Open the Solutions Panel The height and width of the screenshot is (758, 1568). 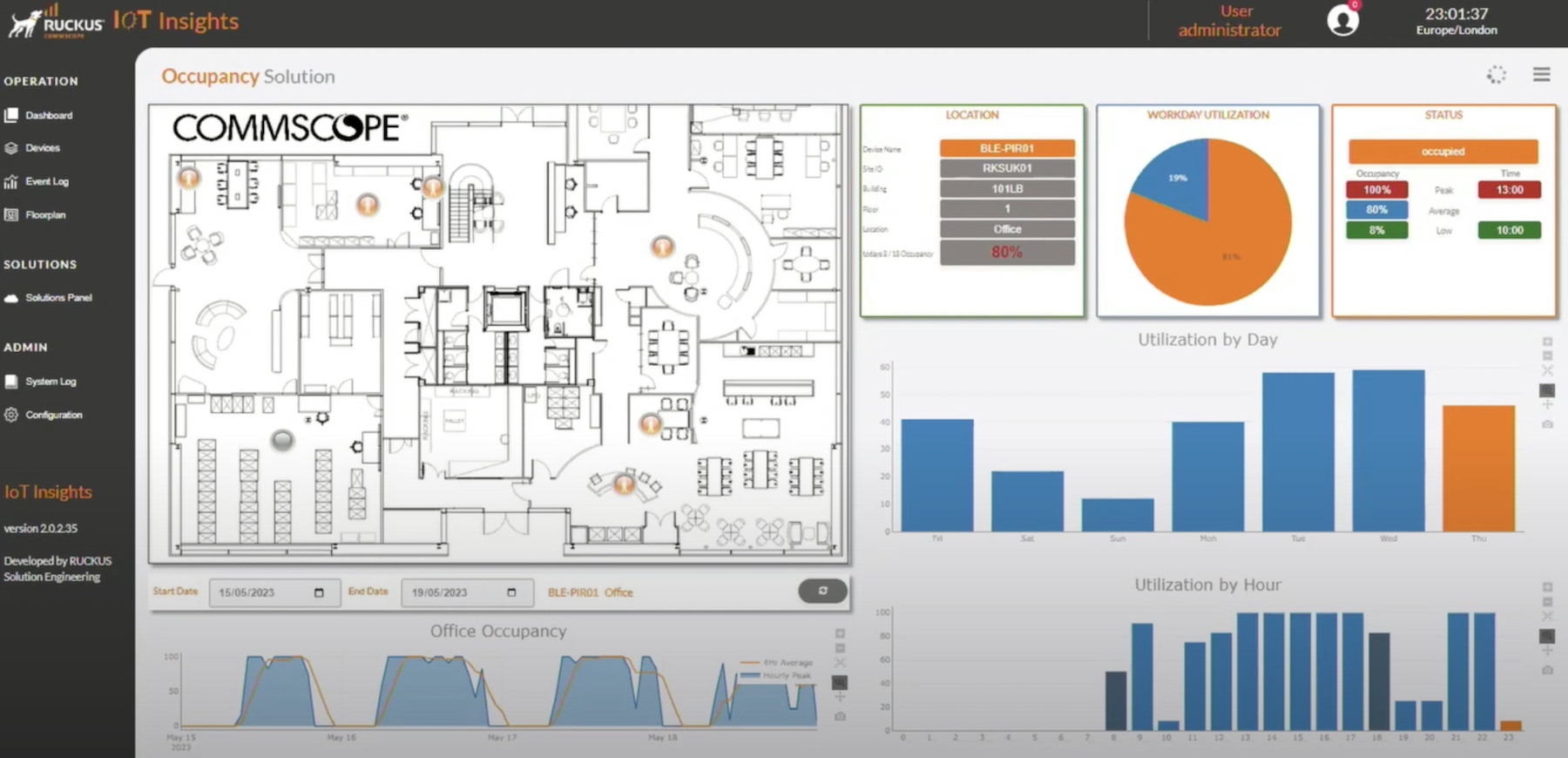(49, 298)
